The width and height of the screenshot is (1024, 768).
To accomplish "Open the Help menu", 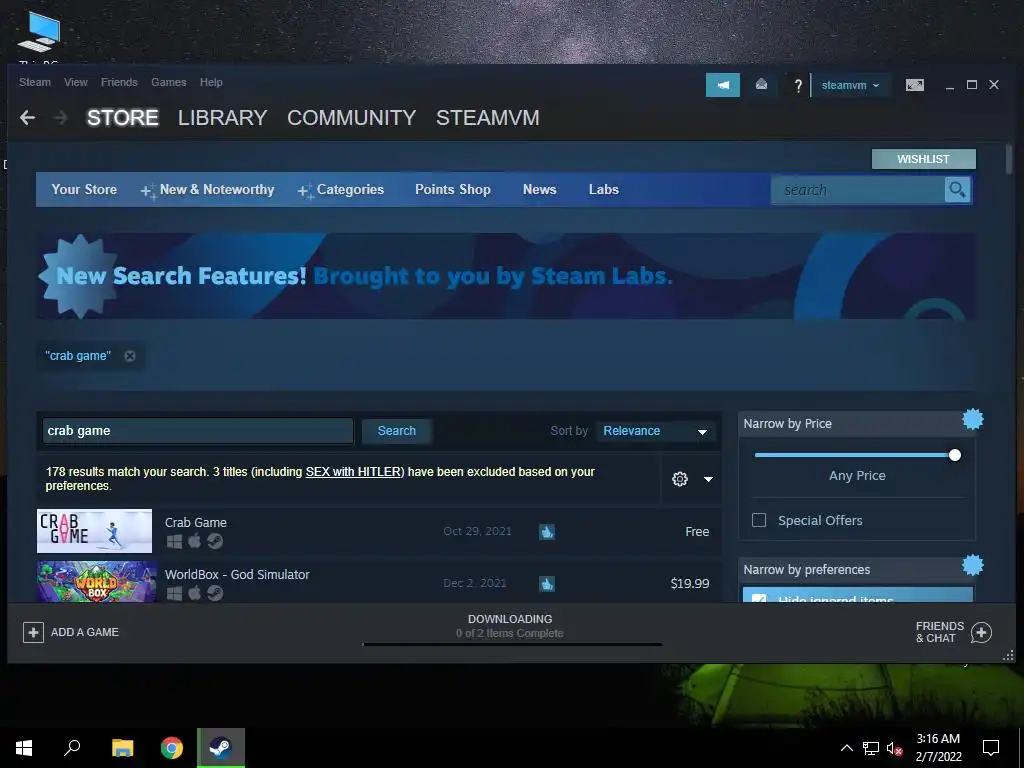I will click(x=211, y=82).
